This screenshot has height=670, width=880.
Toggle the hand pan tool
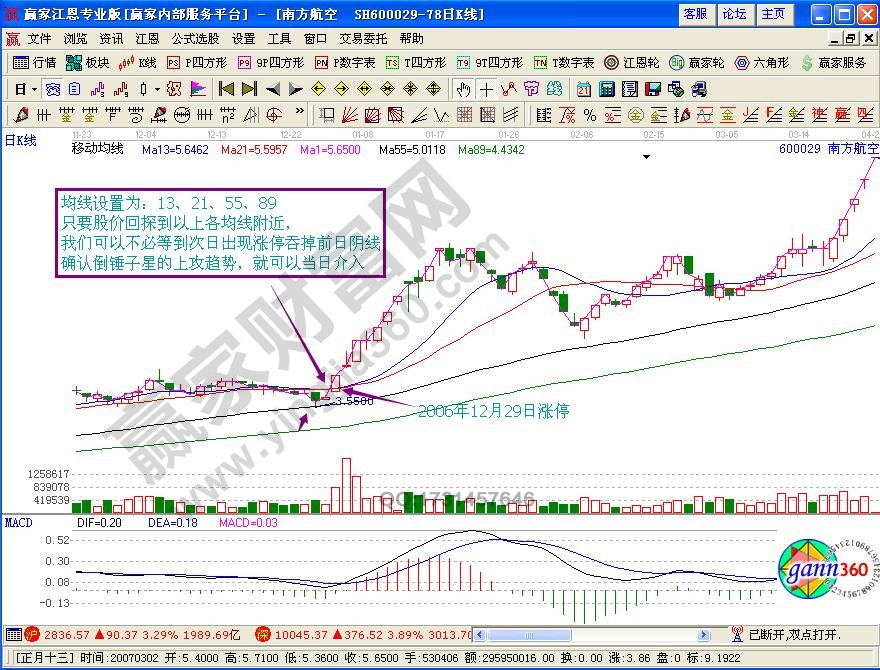(463, 90)
